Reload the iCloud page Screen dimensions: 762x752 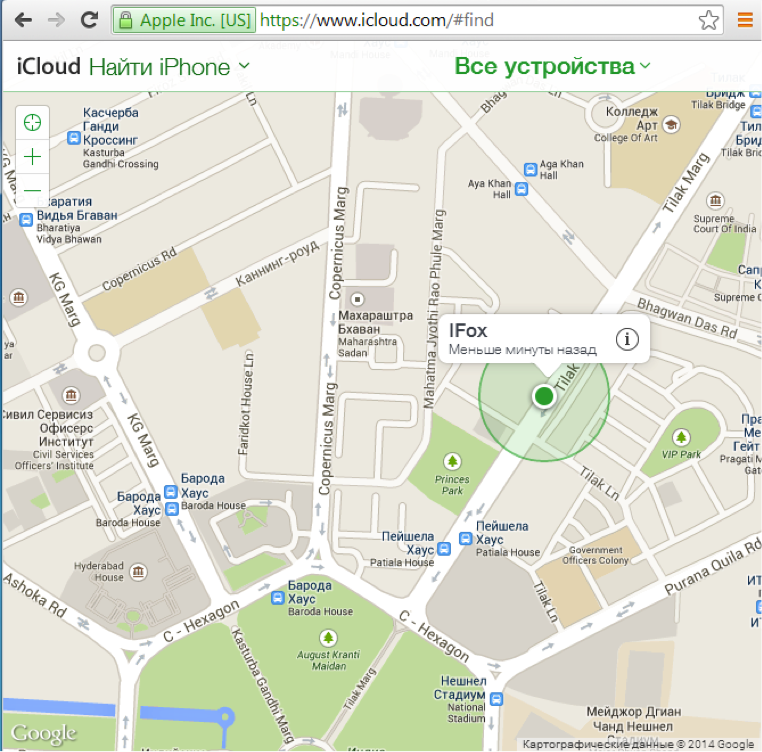point(89,20)
